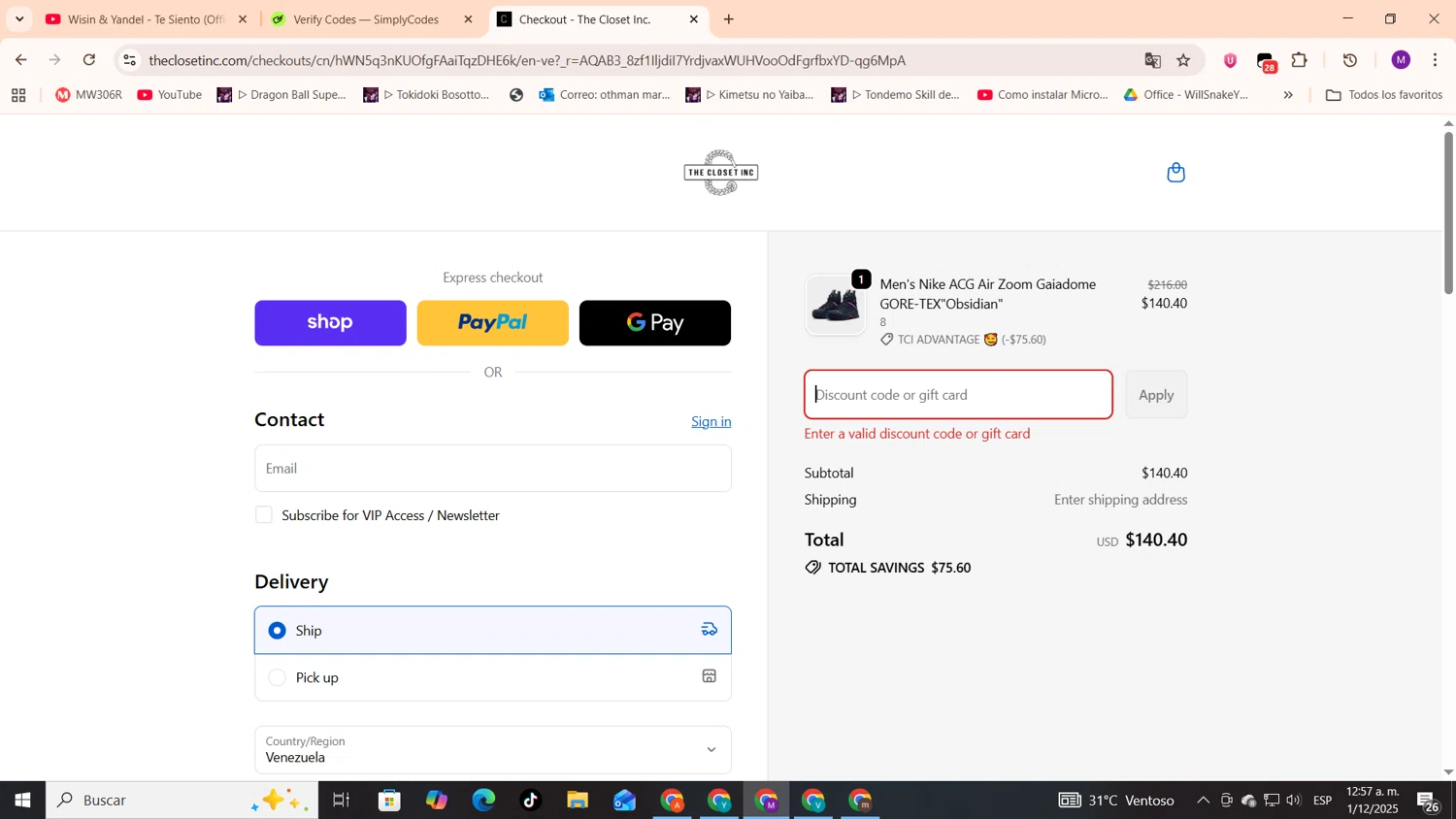Image resolution: width=1456 pixels, height=819 pixels.
Task: Open File Explorer from taskbar
Action: coord(578,801)
